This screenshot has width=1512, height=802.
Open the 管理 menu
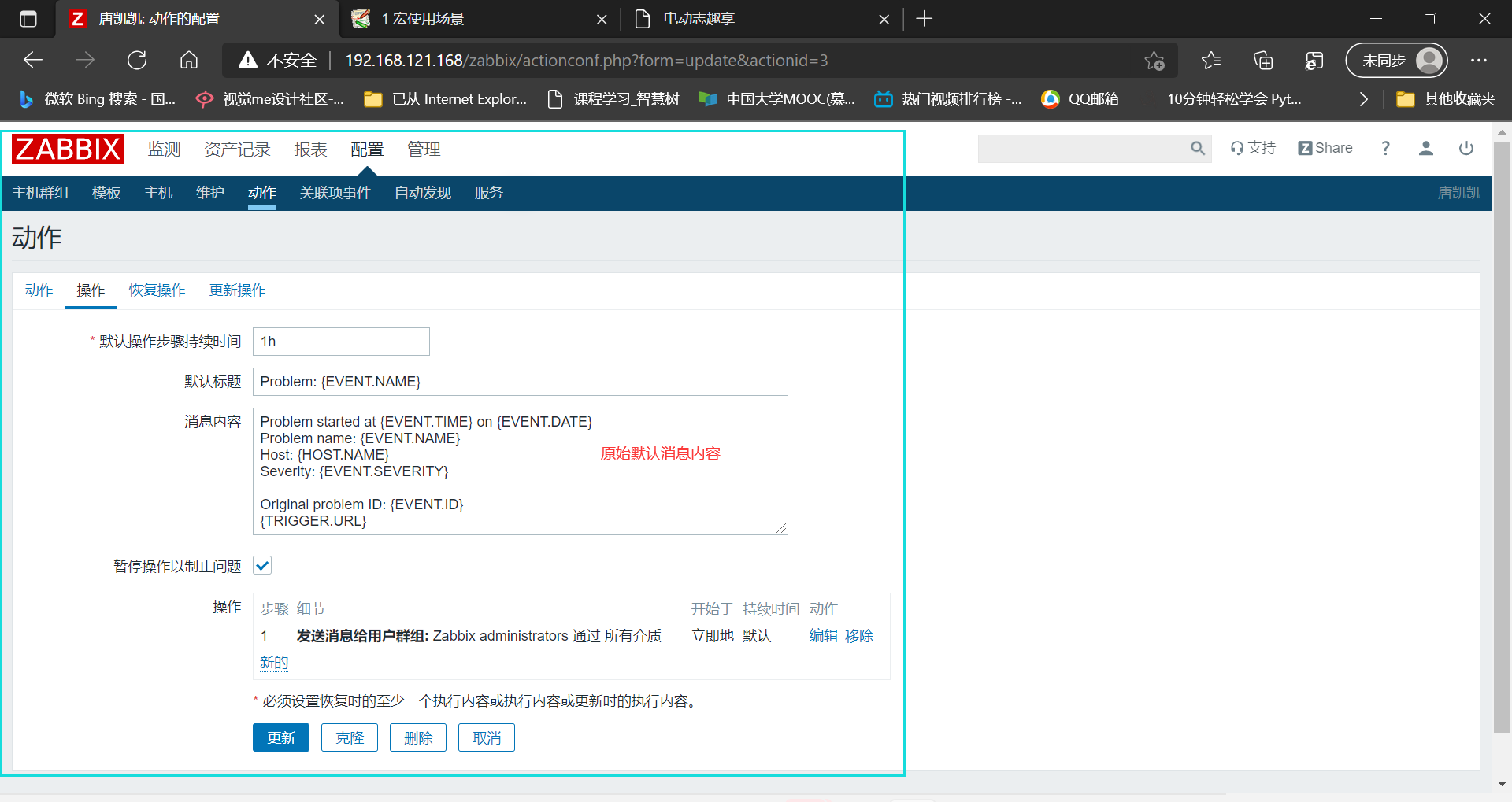(424, 150)
